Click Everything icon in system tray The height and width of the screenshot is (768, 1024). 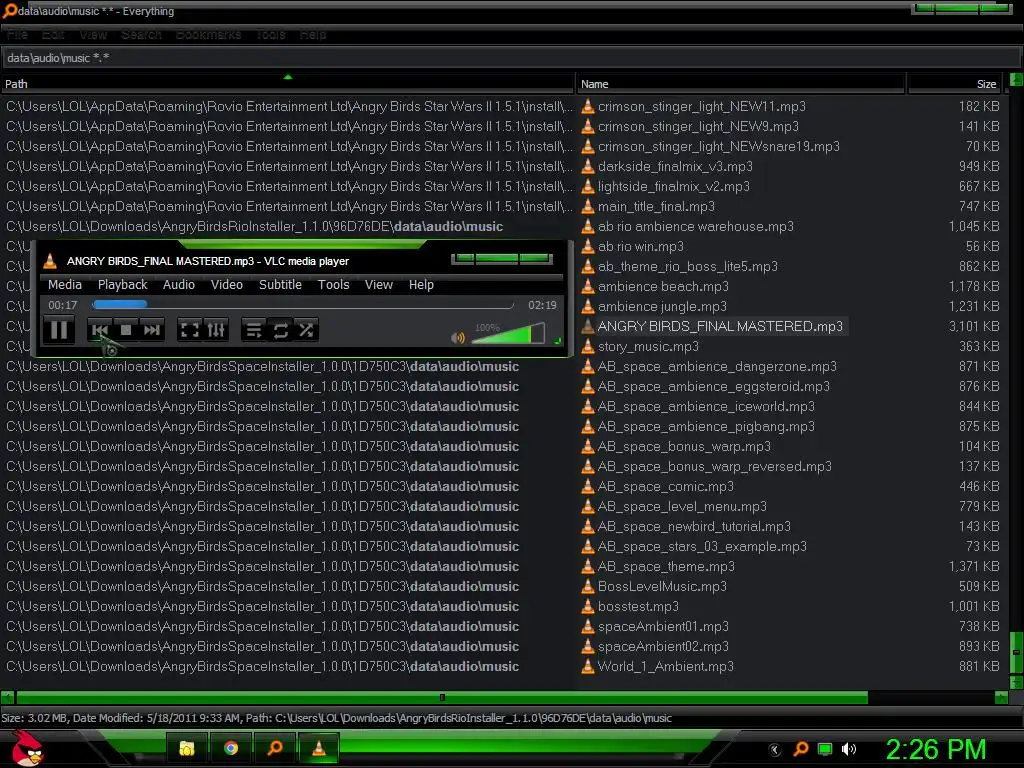click(x=801, y=749)
